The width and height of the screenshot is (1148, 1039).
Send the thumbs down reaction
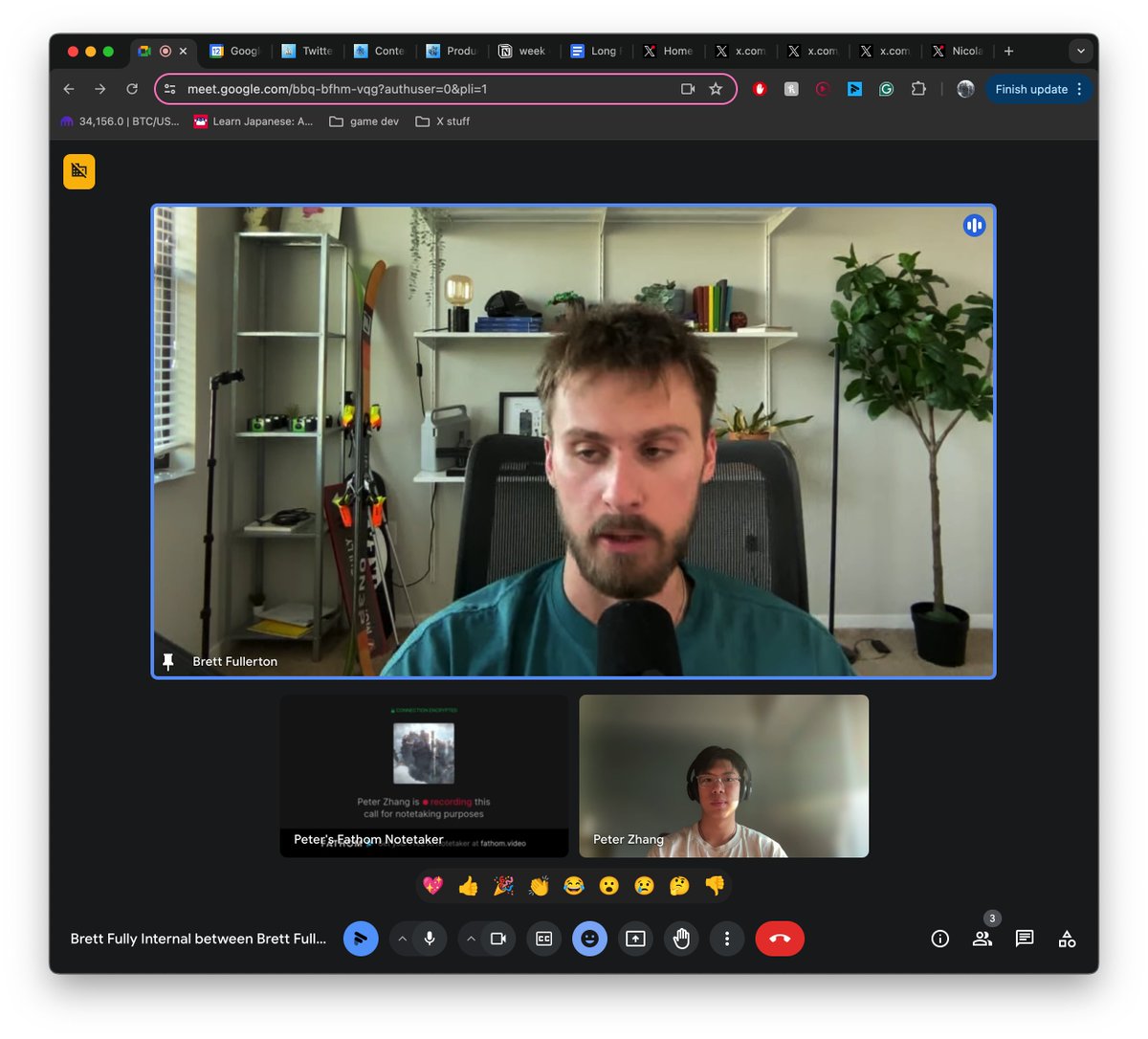[x=715, y=886]
